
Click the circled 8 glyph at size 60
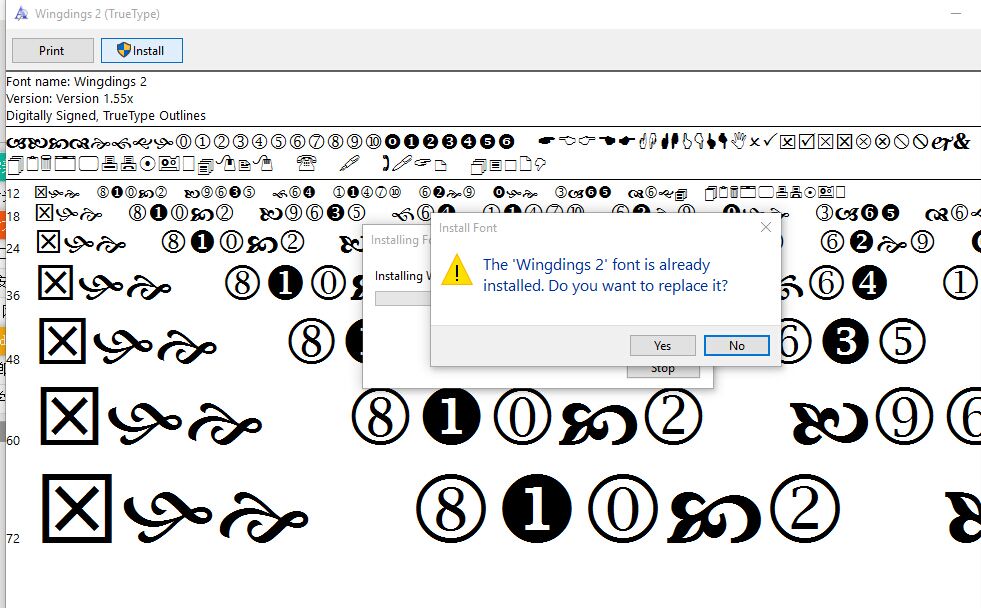(380, 417)
